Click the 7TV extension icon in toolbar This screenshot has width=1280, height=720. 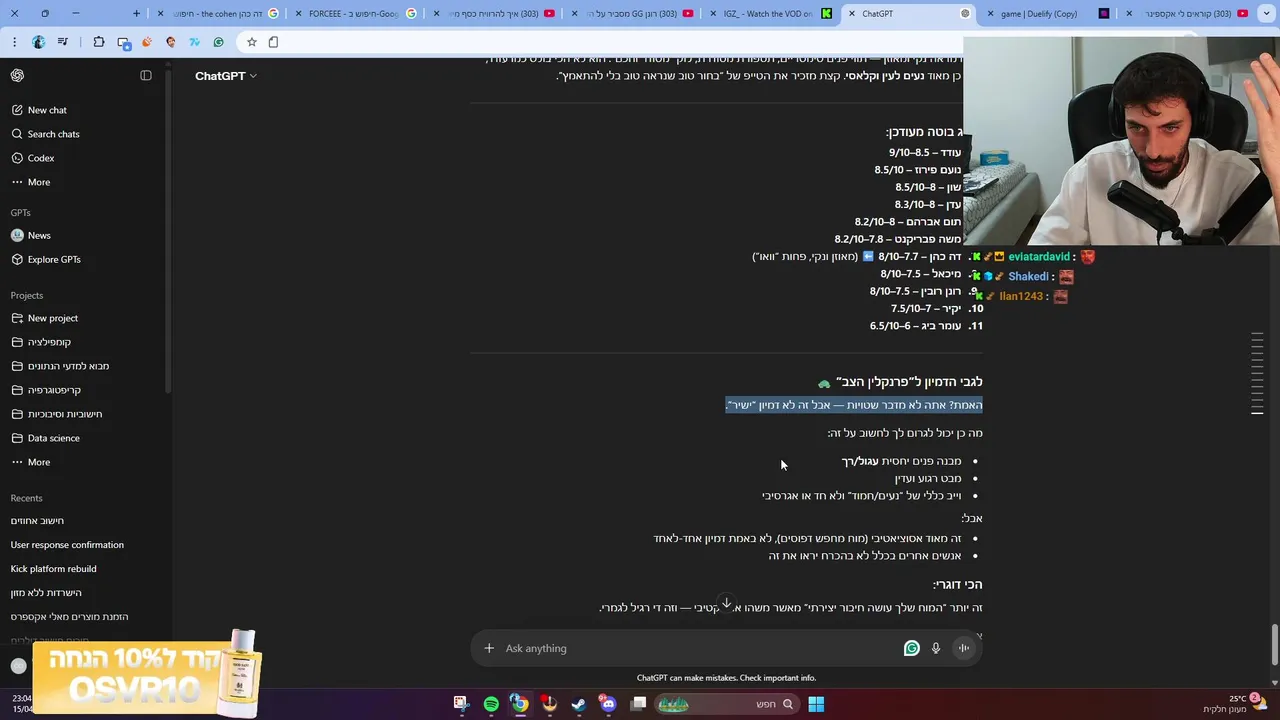click(195, 42)
